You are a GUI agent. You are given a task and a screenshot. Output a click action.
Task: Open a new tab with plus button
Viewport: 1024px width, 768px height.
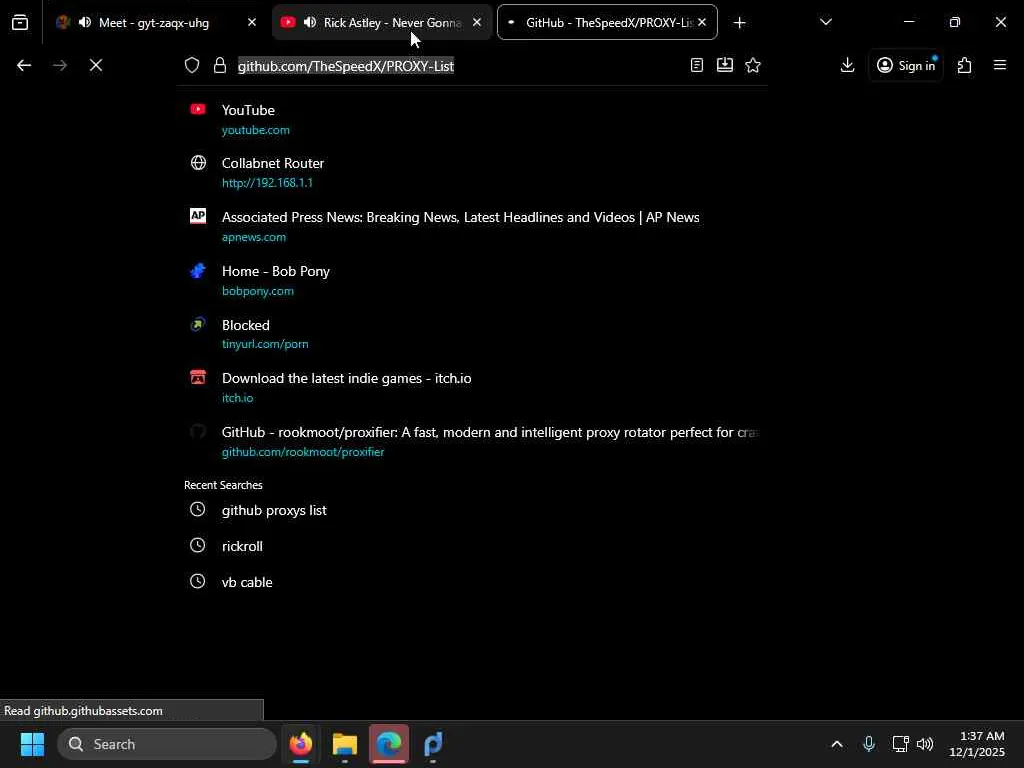point(739,23)
